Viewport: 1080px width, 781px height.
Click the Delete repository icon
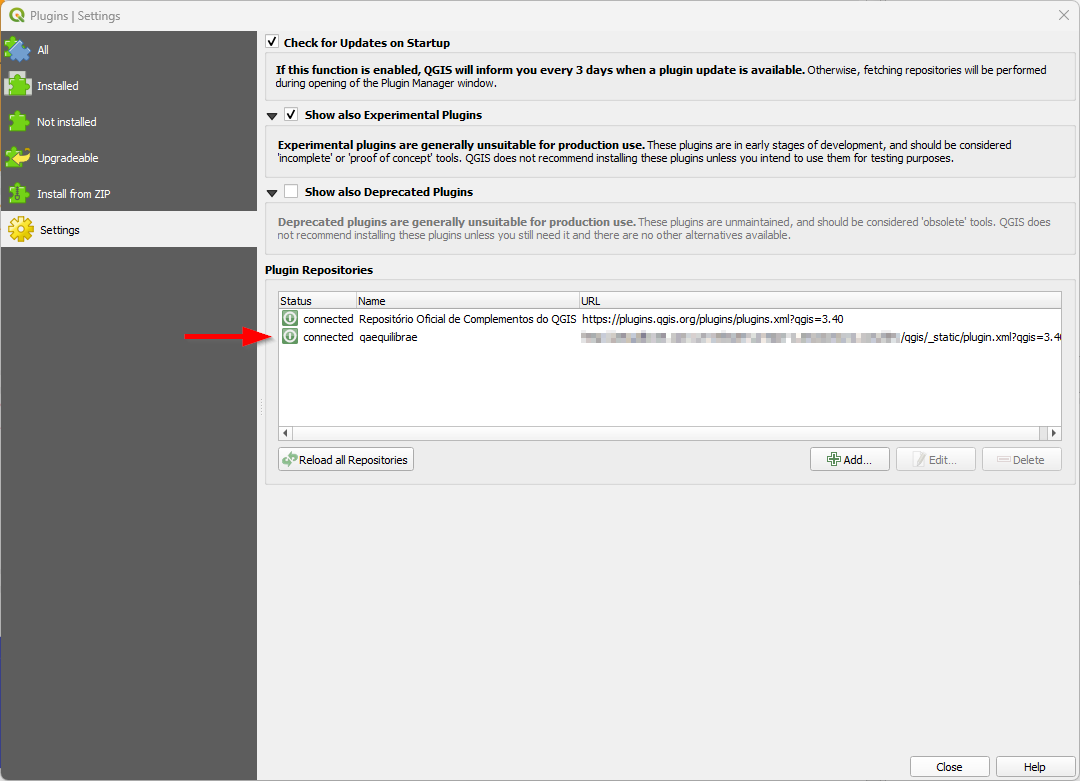1005,459
